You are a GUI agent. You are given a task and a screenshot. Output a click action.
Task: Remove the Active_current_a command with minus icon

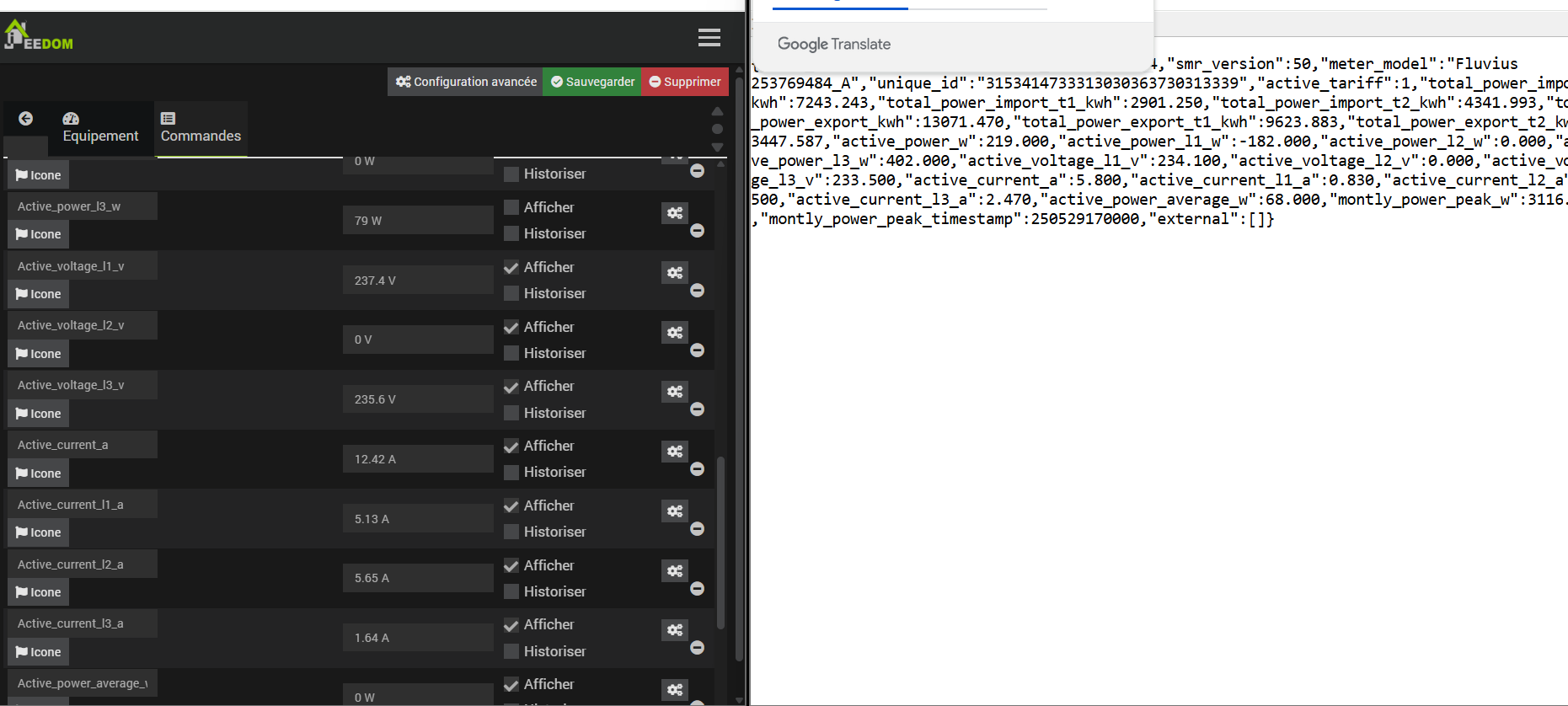coord(697,469)
